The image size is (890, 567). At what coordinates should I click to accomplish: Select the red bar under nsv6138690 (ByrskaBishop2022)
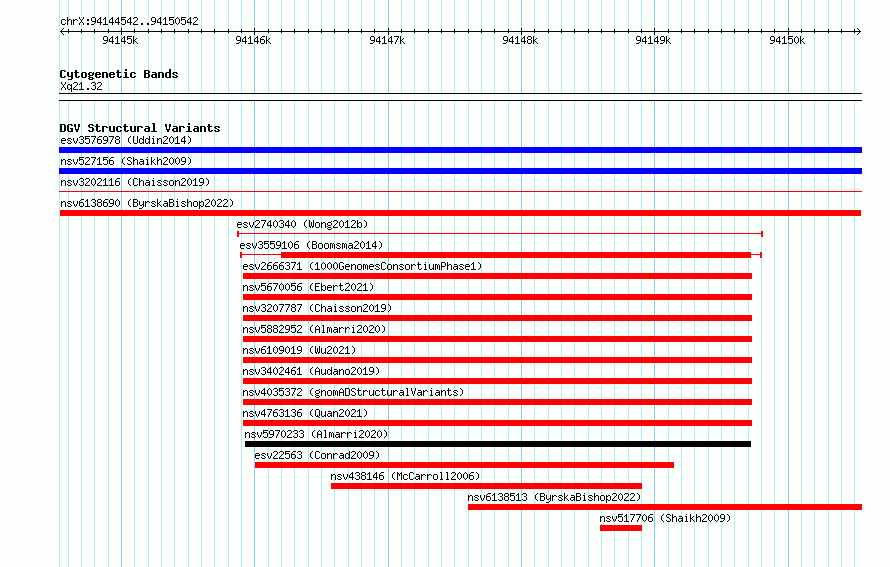(460, 213)
